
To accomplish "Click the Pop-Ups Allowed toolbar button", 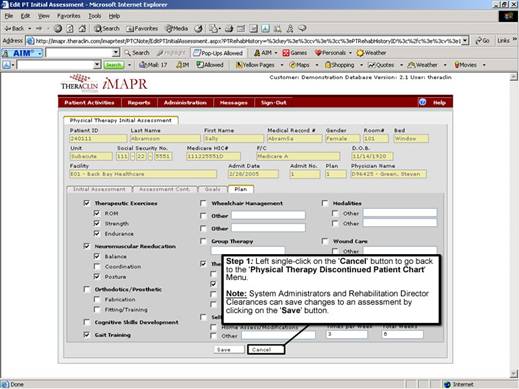I will (219, 53).
